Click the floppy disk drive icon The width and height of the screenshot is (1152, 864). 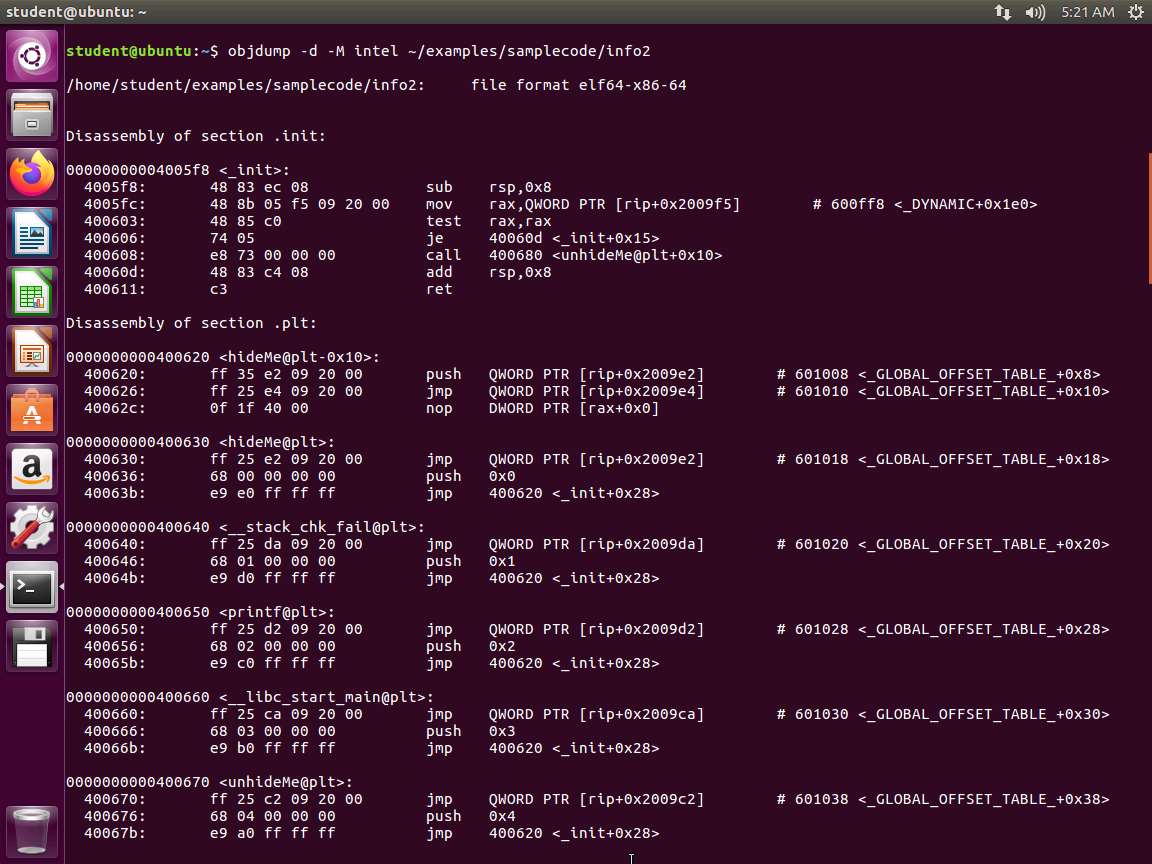32,646
